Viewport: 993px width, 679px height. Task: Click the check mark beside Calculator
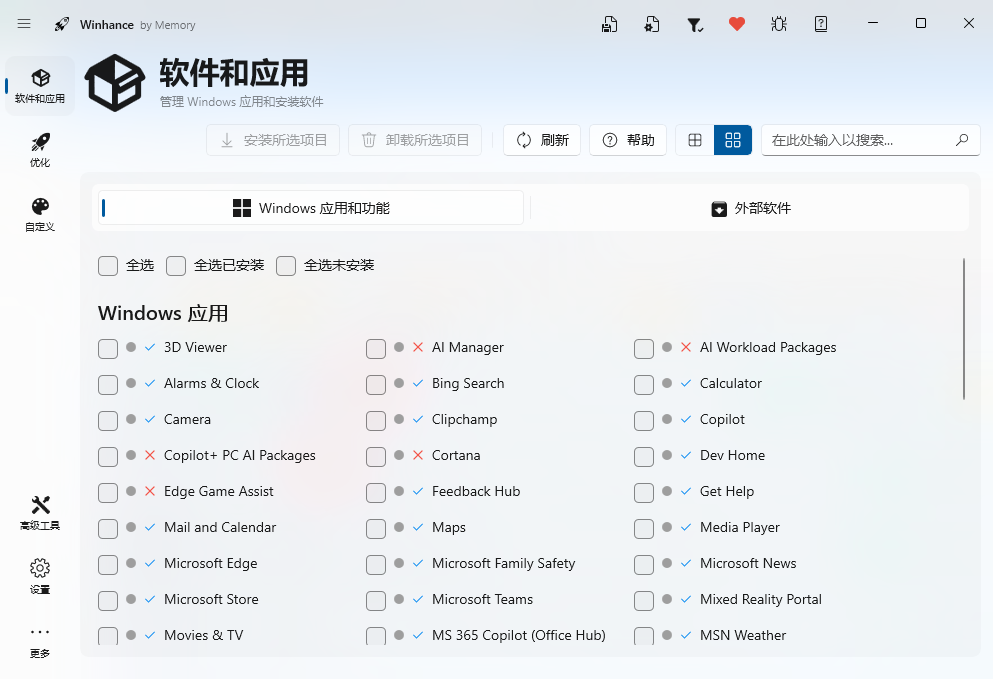[x=686, y=383]
